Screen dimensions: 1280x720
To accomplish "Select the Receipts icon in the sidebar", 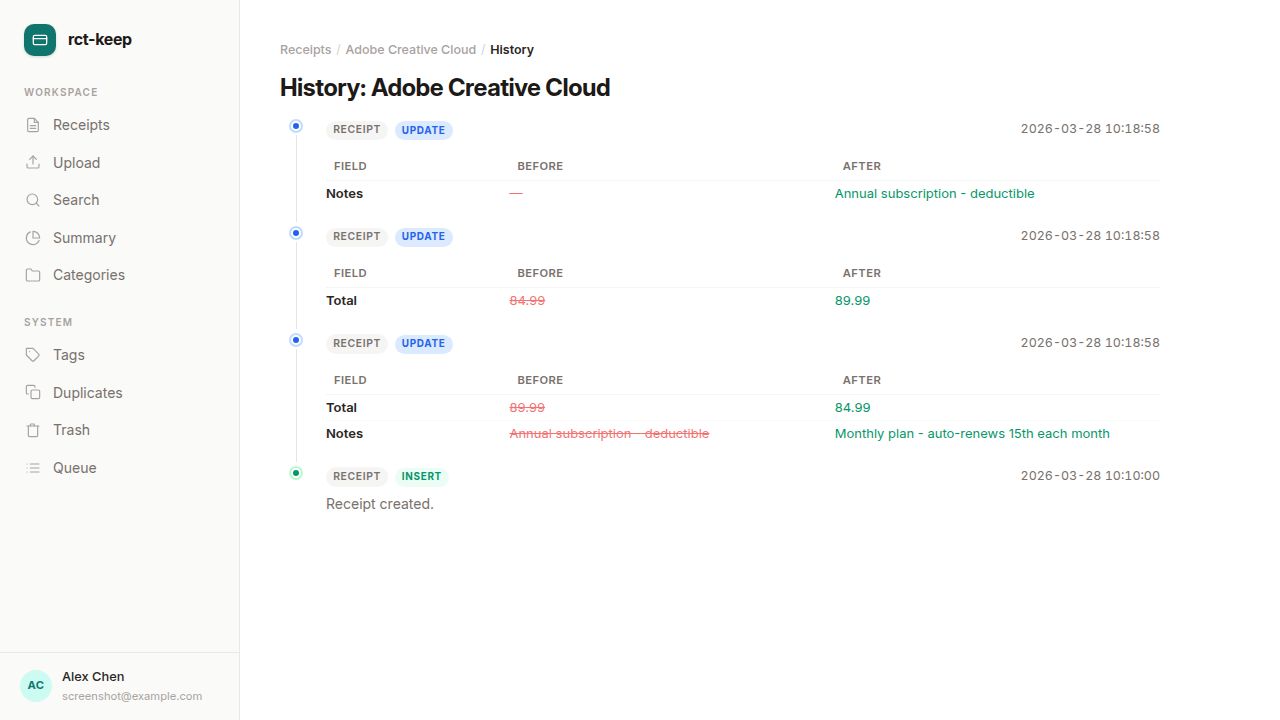I will [34, 124].
